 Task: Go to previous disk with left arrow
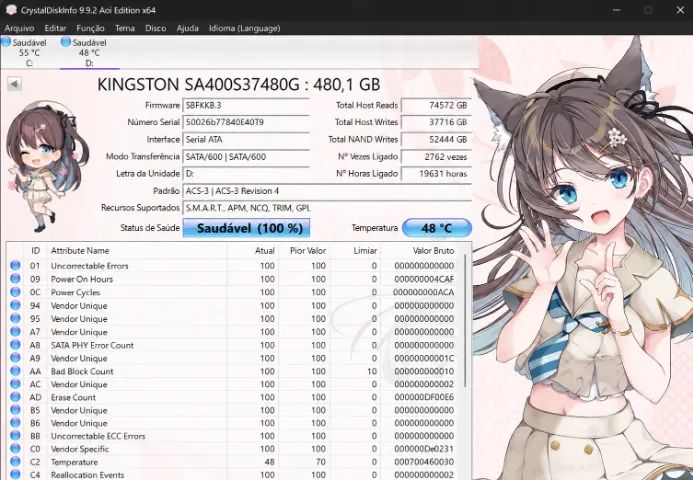click(x=15, y=84)
